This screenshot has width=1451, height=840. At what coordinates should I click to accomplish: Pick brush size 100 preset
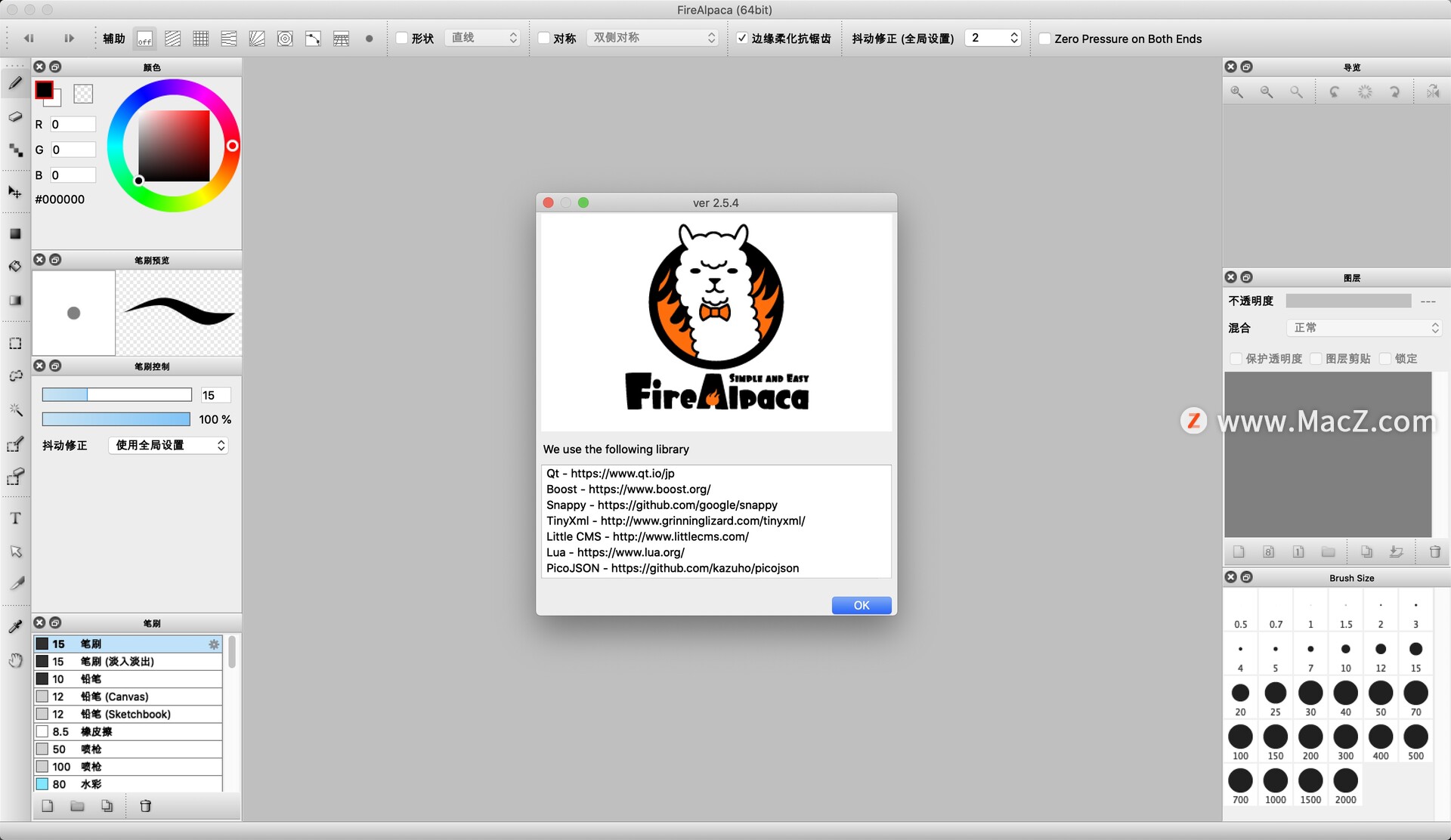click(1240, 742)
